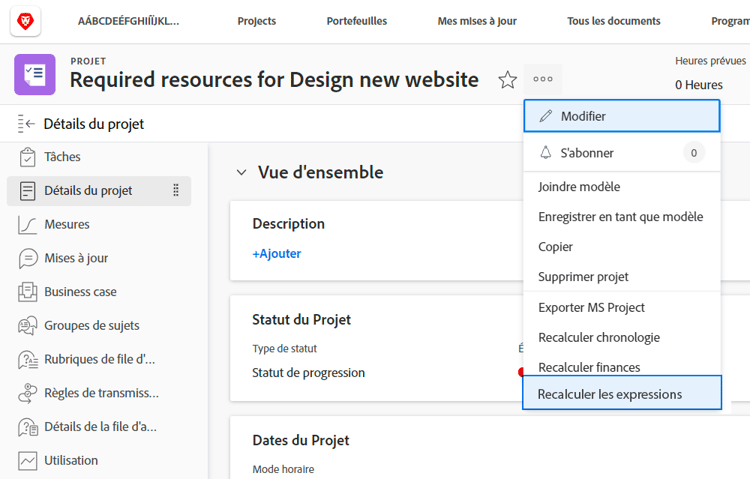This screenshot has height=479, width=750.
Task: Choose Recalculer les expressions
Action: coord(622,393)
